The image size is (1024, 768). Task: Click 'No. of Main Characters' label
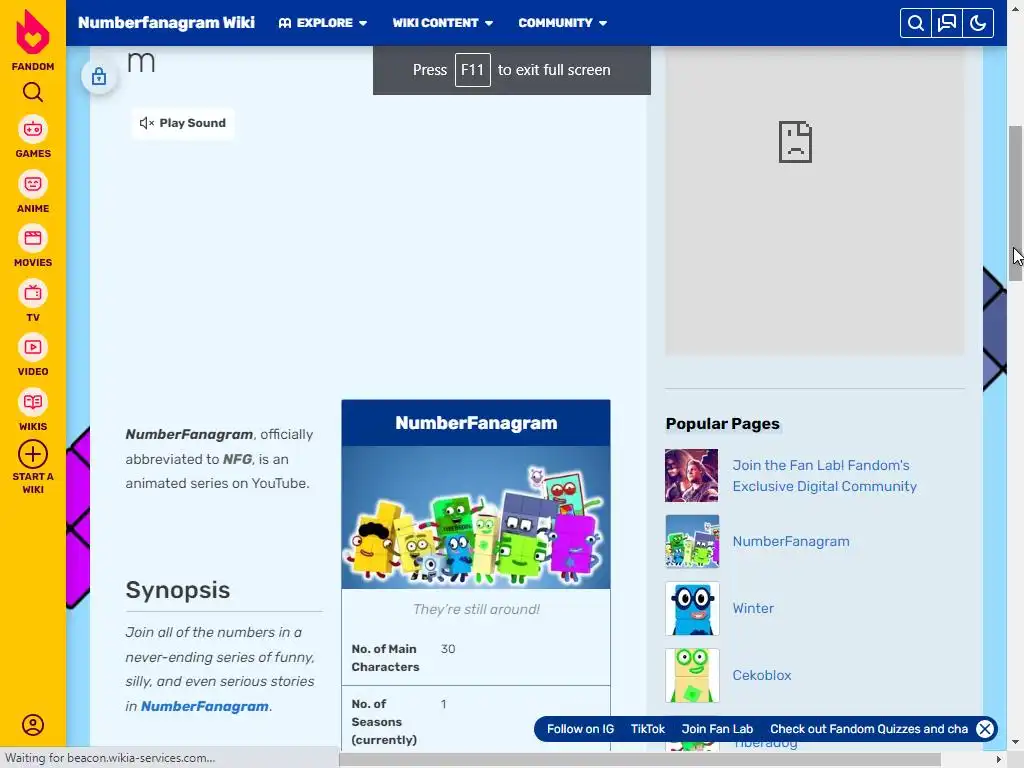pyautogui.click(x=385, y=658)
